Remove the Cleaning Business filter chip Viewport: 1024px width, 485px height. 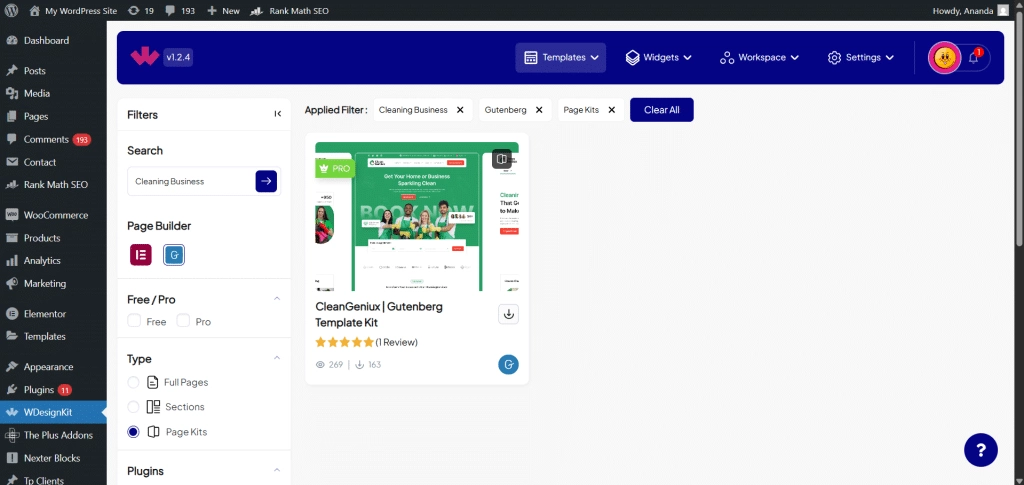[460, 110]
